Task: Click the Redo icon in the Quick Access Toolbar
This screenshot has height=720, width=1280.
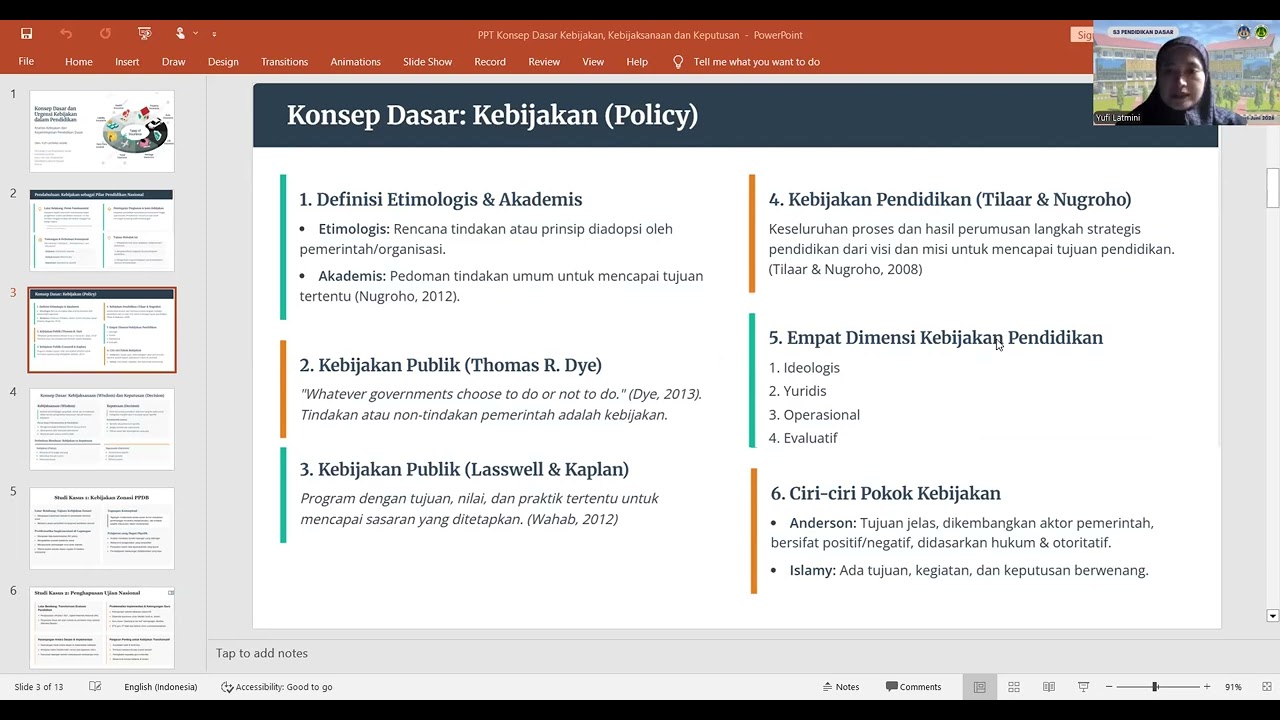Action: [x=105, y=34]
